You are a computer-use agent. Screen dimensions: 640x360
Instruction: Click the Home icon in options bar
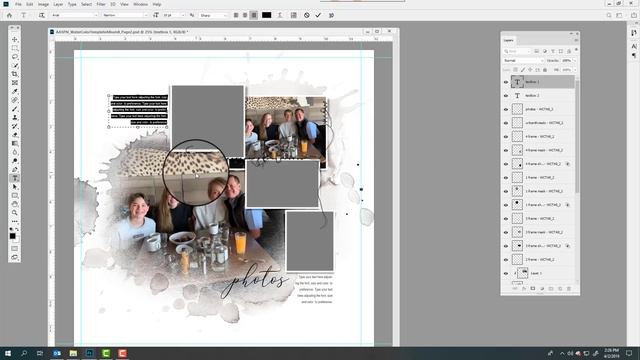point(9,15)
